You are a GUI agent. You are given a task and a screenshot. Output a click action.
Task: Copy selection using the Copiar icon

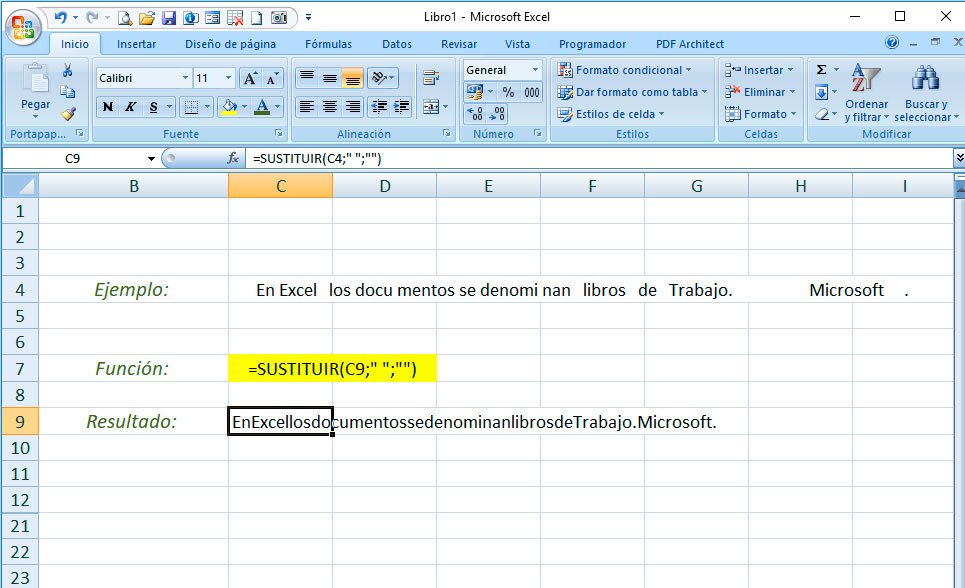[x=68, y=92]
